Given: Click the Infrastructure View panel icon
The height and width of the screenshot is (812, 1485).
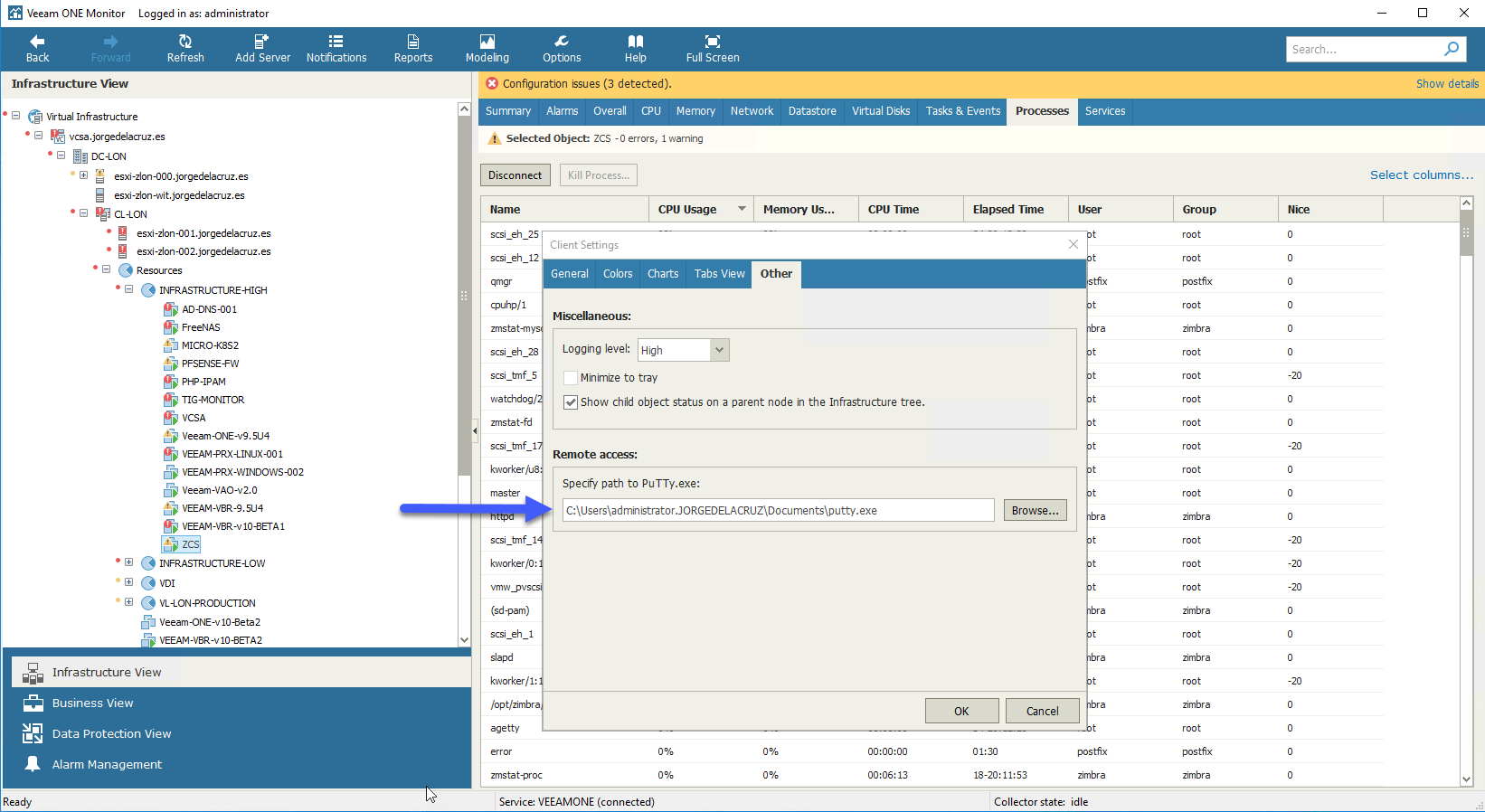Looking at the screenshot, I should pyautogui.click(x=33, y=673).
